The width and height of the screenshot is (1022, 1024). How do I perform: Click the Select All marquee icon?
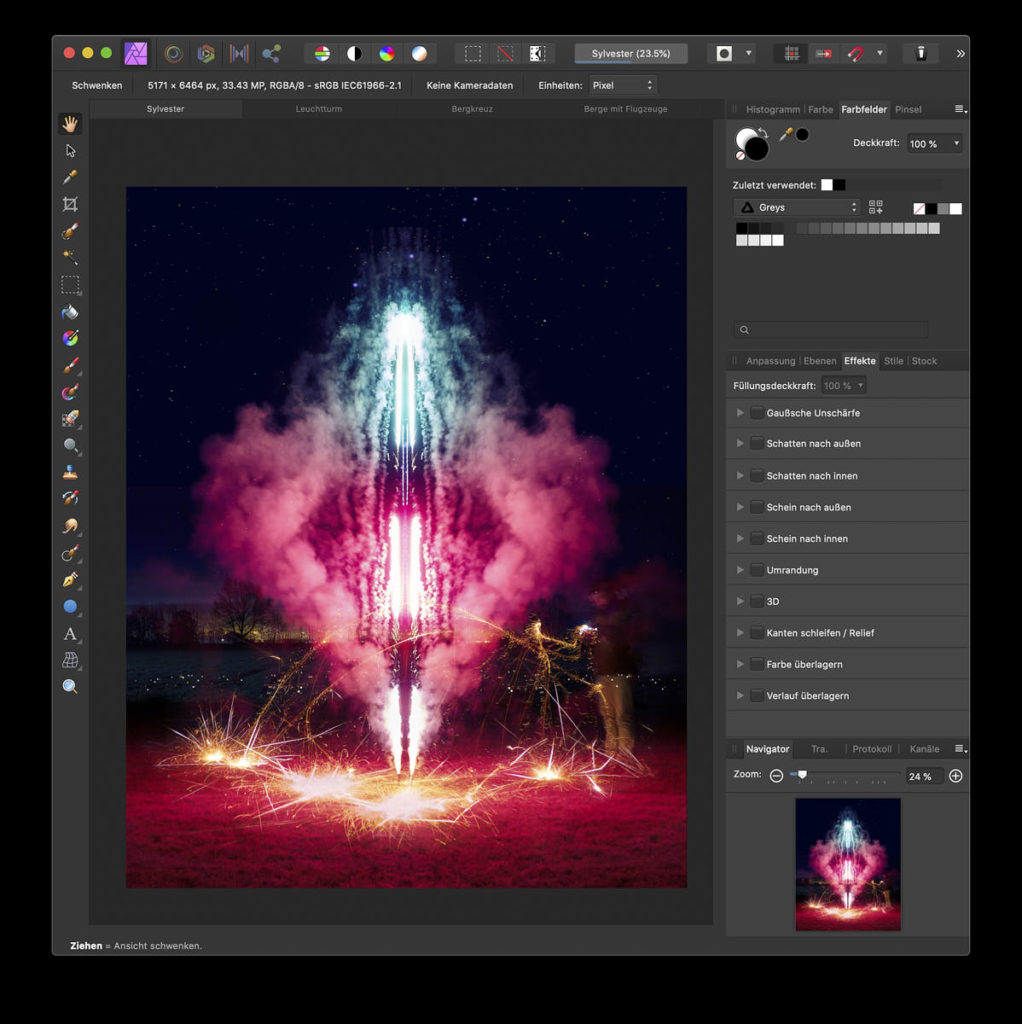pyautogui.click(x=473, y=54)
